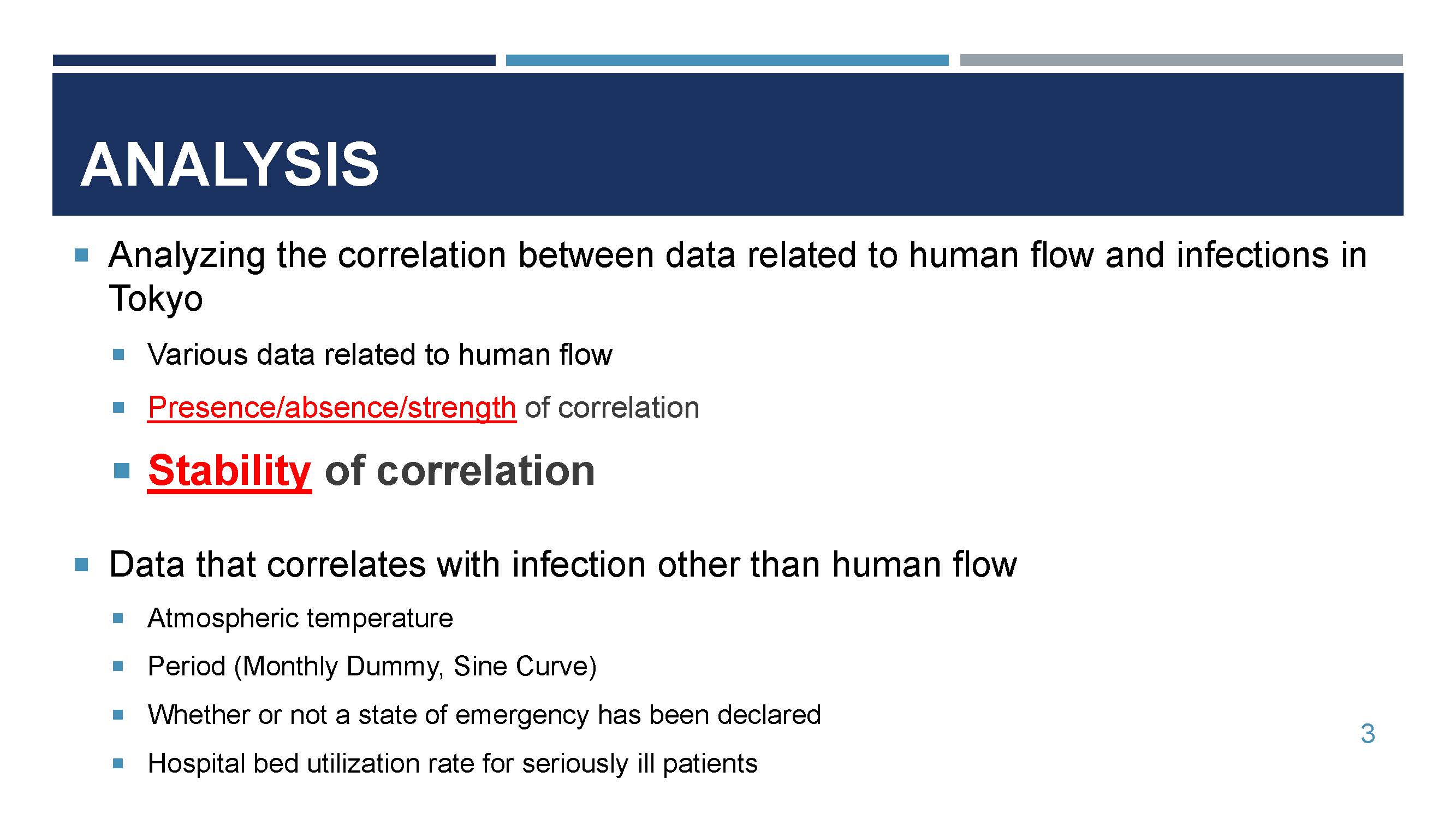
Task: Click the gray top accent bar
Action: pyautogui.click(x=1181, y=60)
